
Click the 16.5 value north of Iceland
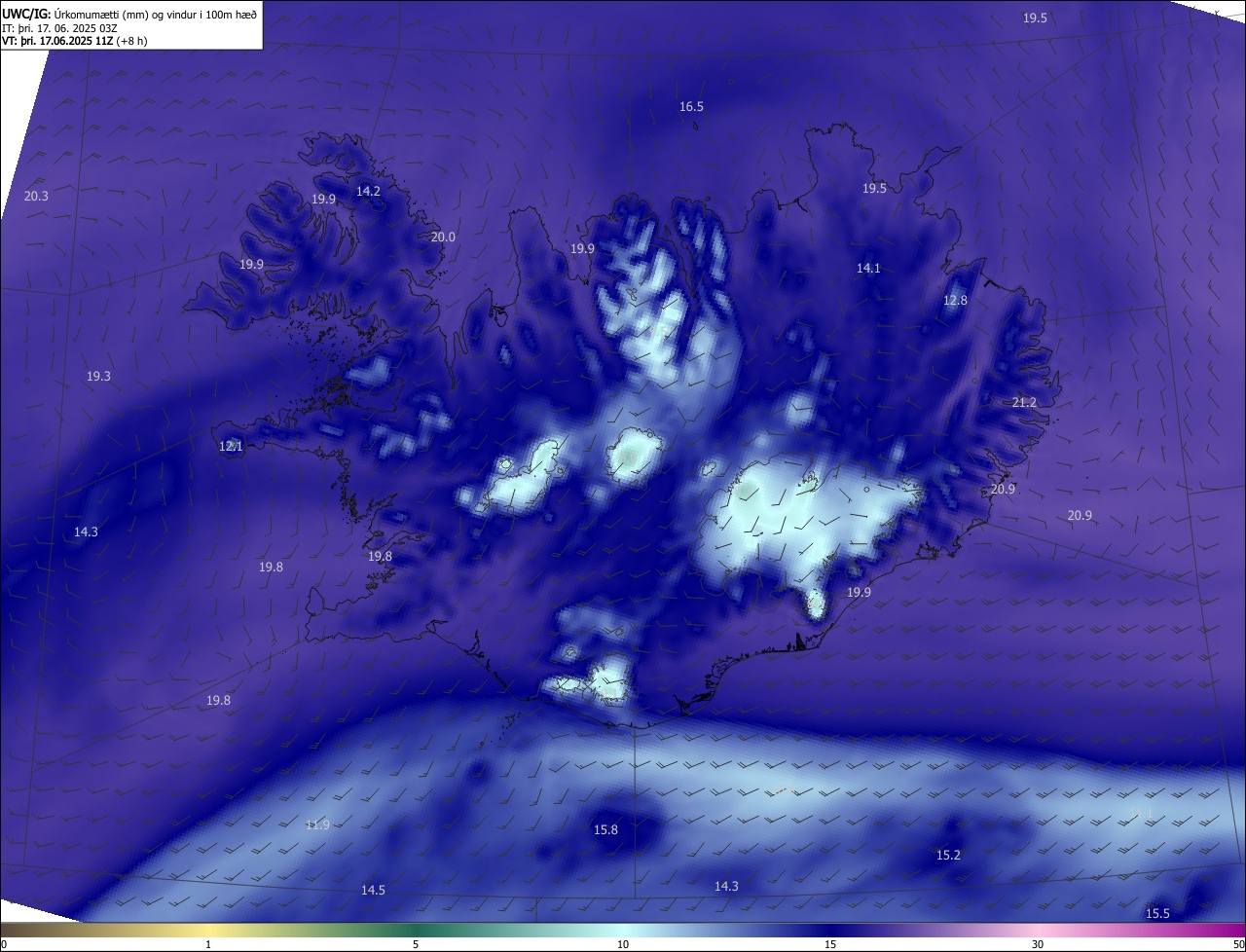point(691,107)
